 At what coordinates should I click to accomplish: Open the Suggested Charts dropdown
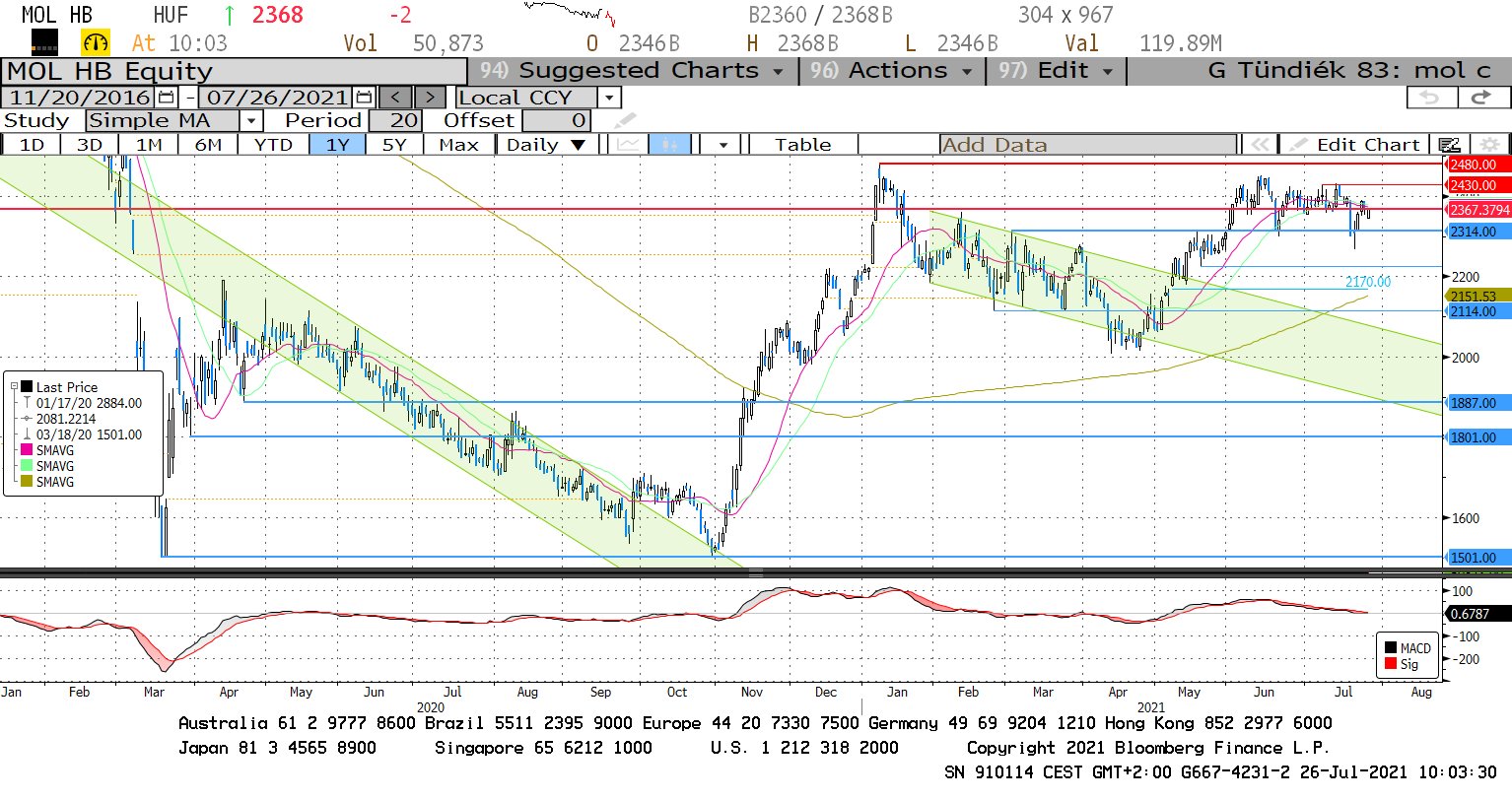[x=632, y=71]
